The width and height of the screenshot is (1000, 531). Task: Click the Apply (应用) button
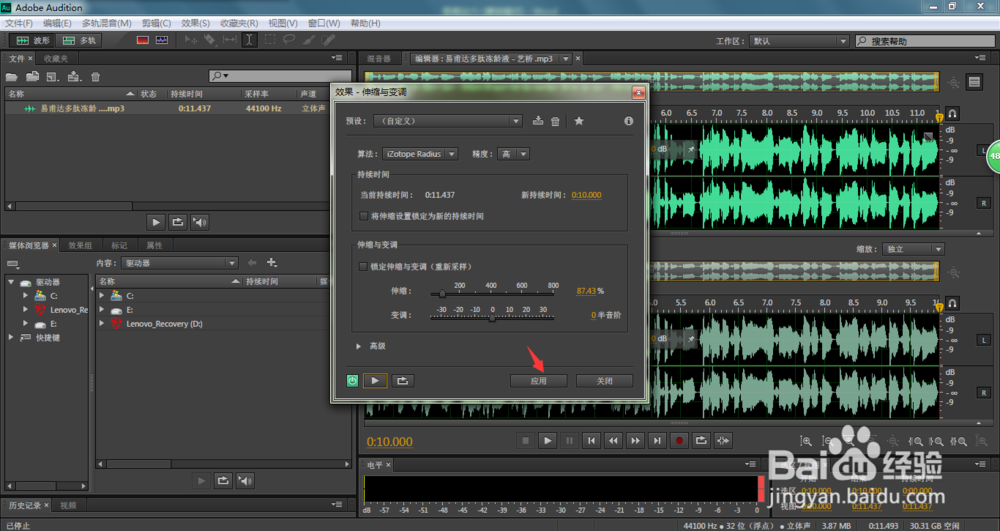(x=538, y=381)
